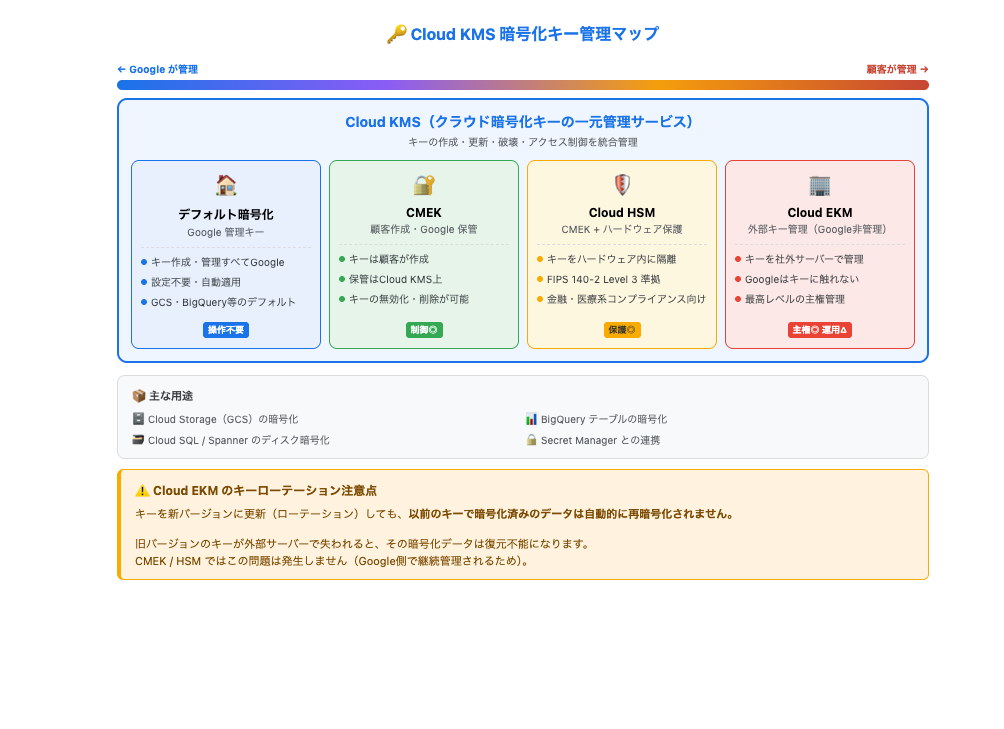Viewport: 1004px width, 729px height.
Task: Click the bar chart icon next to BigQuery
Action: coord(531,419)
